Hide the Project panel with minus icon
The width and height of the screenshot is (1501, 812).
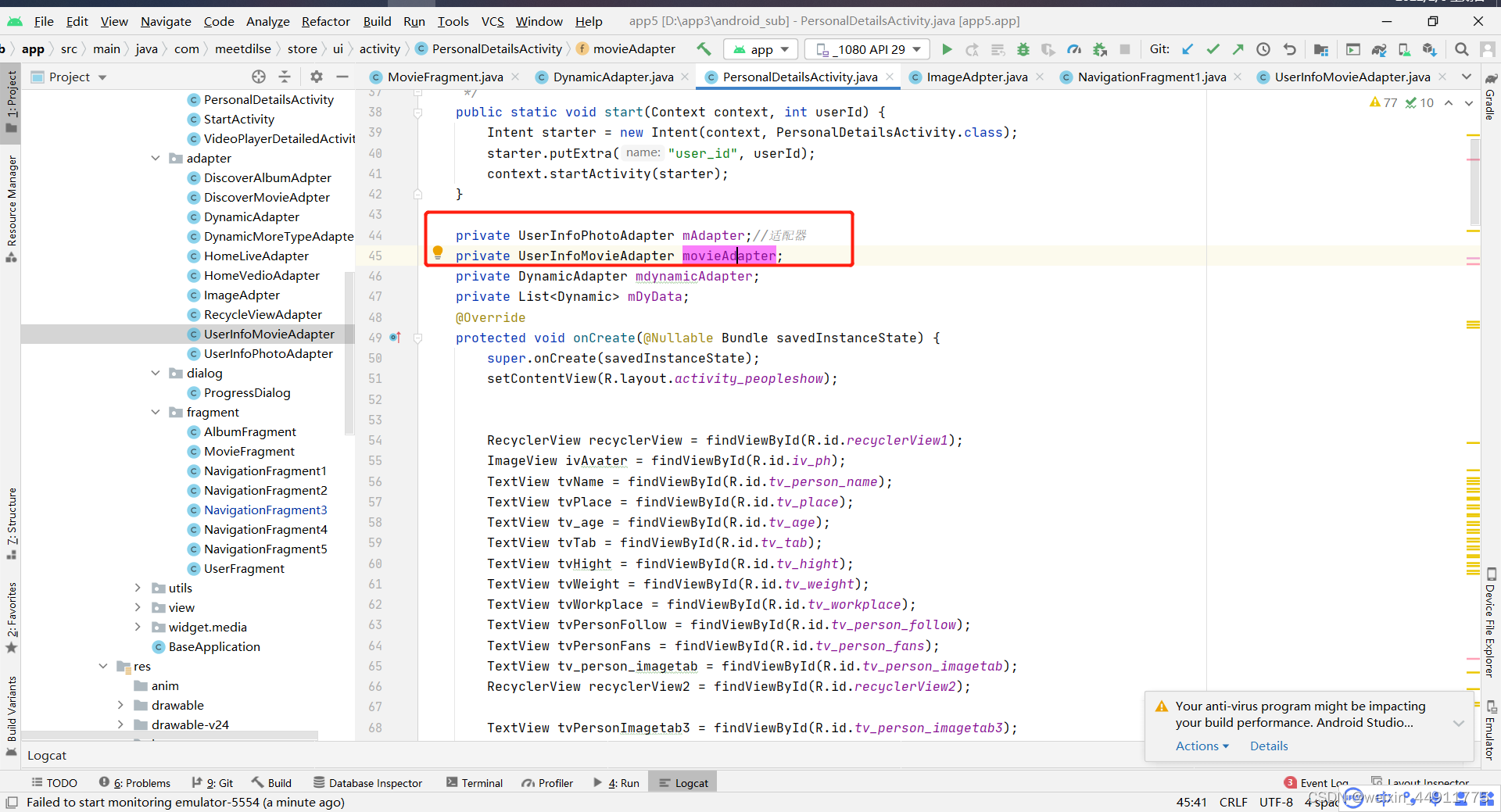(342, 77)
